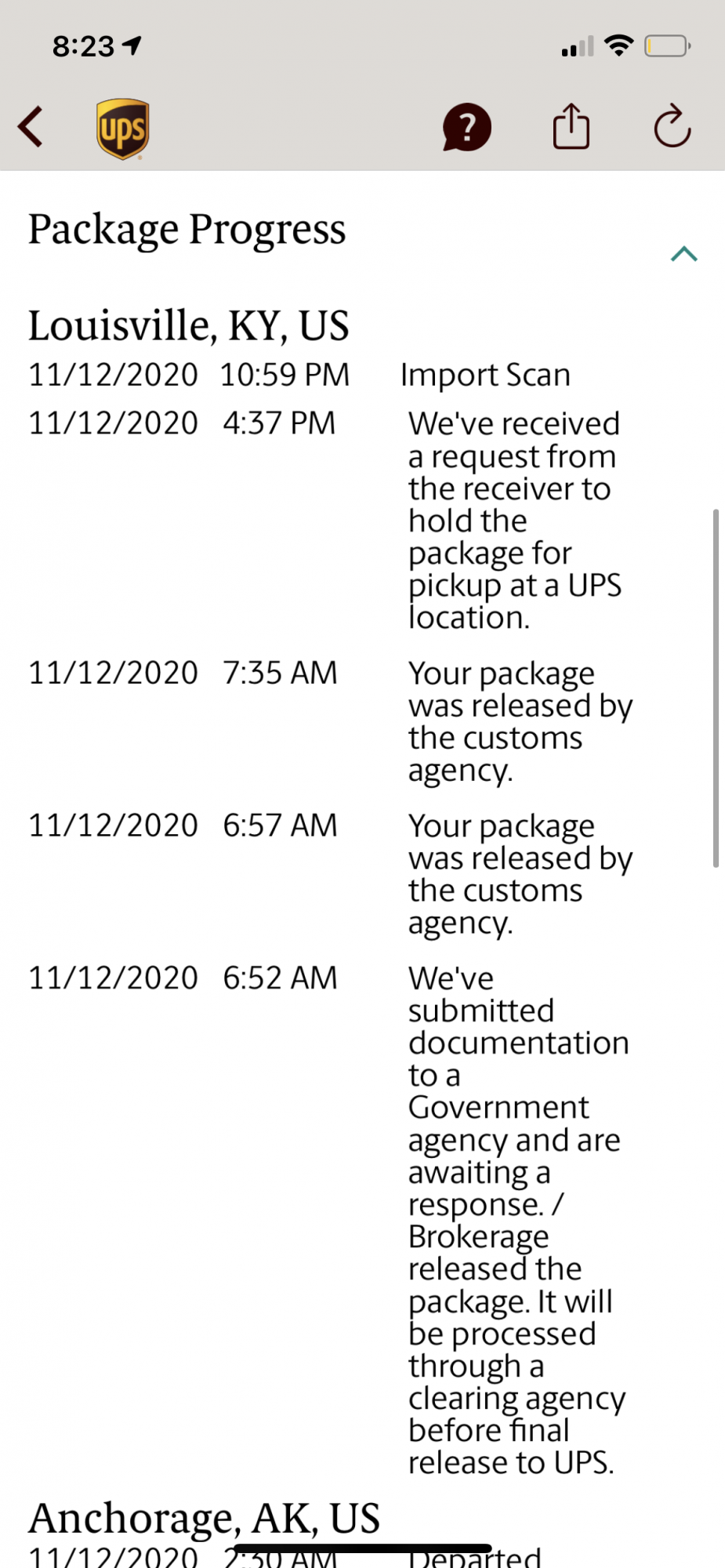Collapse the Package Progress section chevron
Viewport: 725px width, 1568px height.
[x=683, y=253]
